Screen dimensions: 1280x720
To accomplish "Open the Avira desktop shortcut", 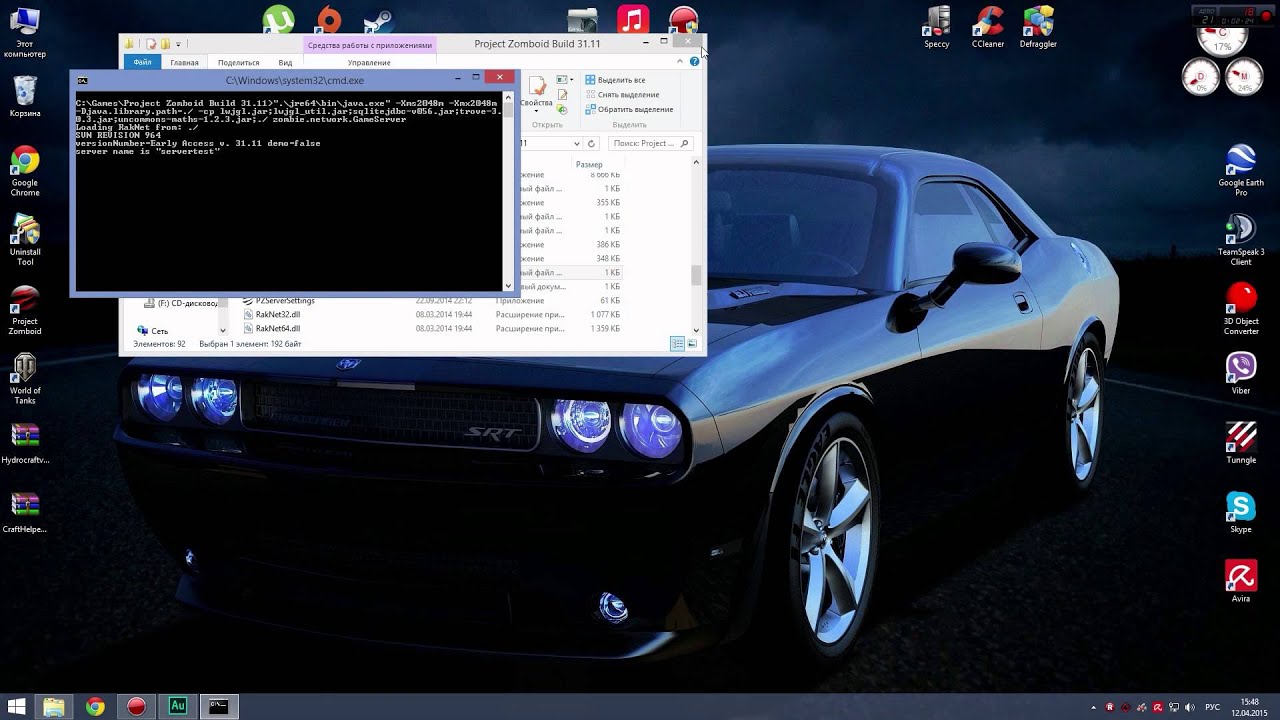I will click(x=1241, y=582).
